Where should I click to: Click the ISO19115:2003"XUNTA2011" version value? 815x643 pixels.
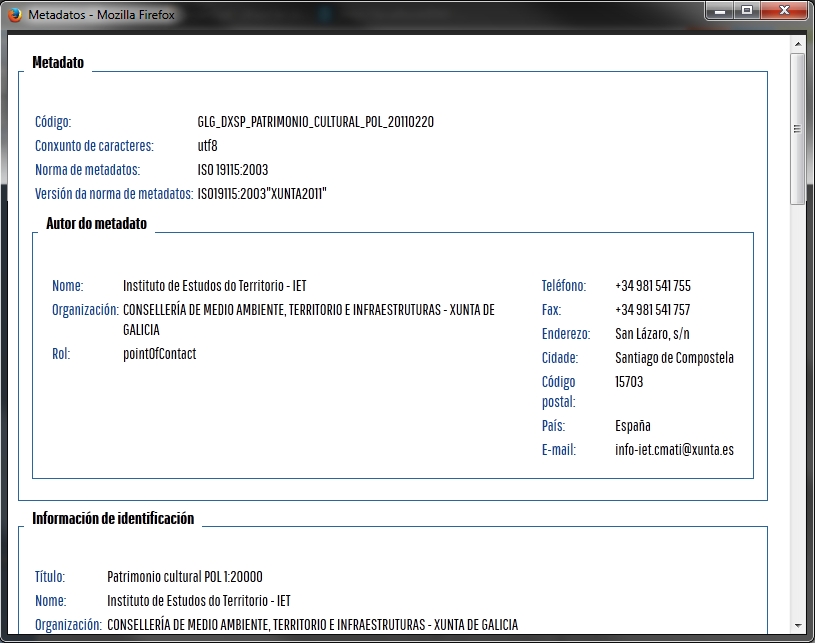[262, 193]
